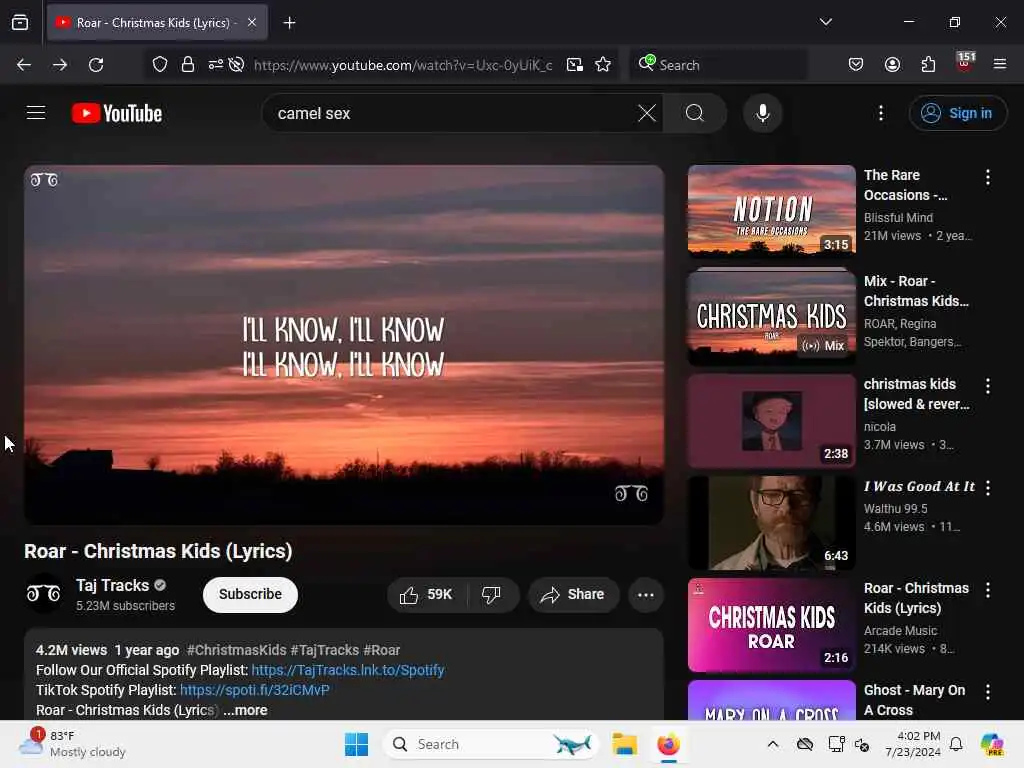Reload the page
The width and height of the screenshot is (1024, 768).
click(x=96, y=65)
